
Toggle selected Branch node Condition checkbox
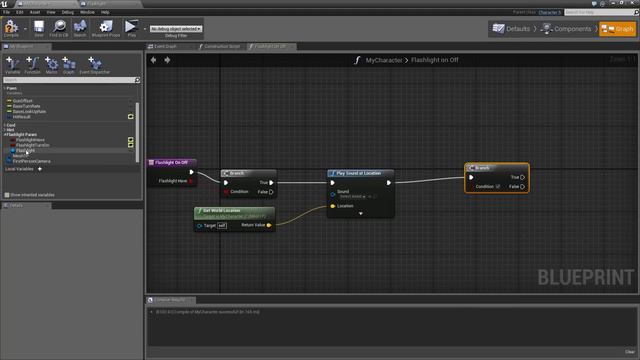[x=498, y=187]
